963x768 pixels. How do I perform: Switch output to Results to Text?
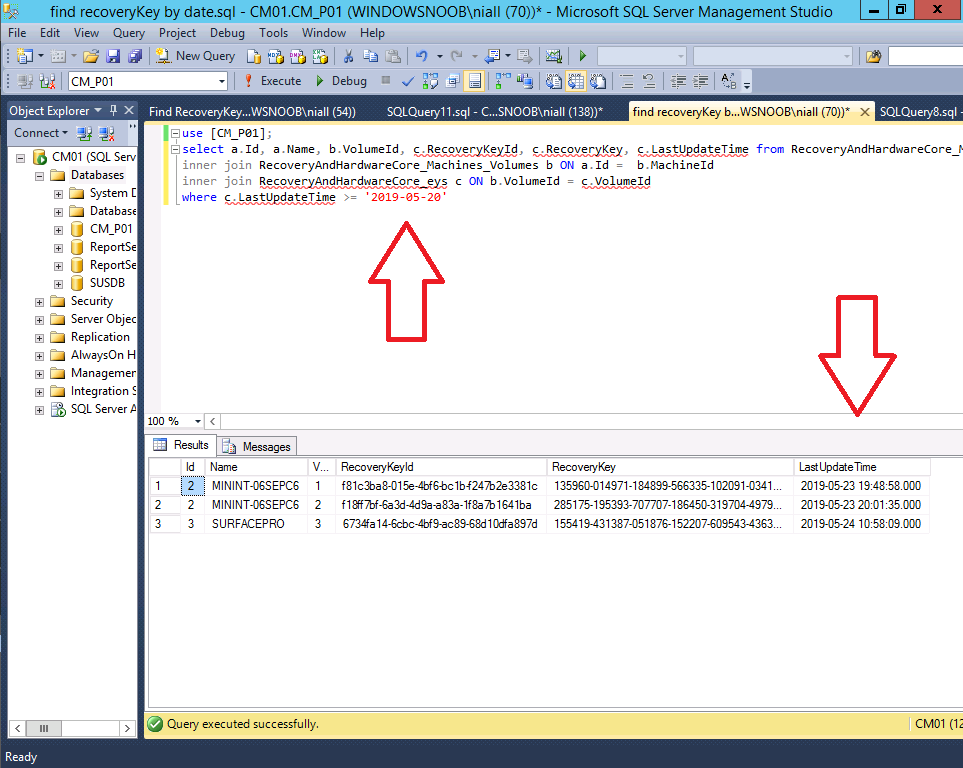click(x=554, y=81)
